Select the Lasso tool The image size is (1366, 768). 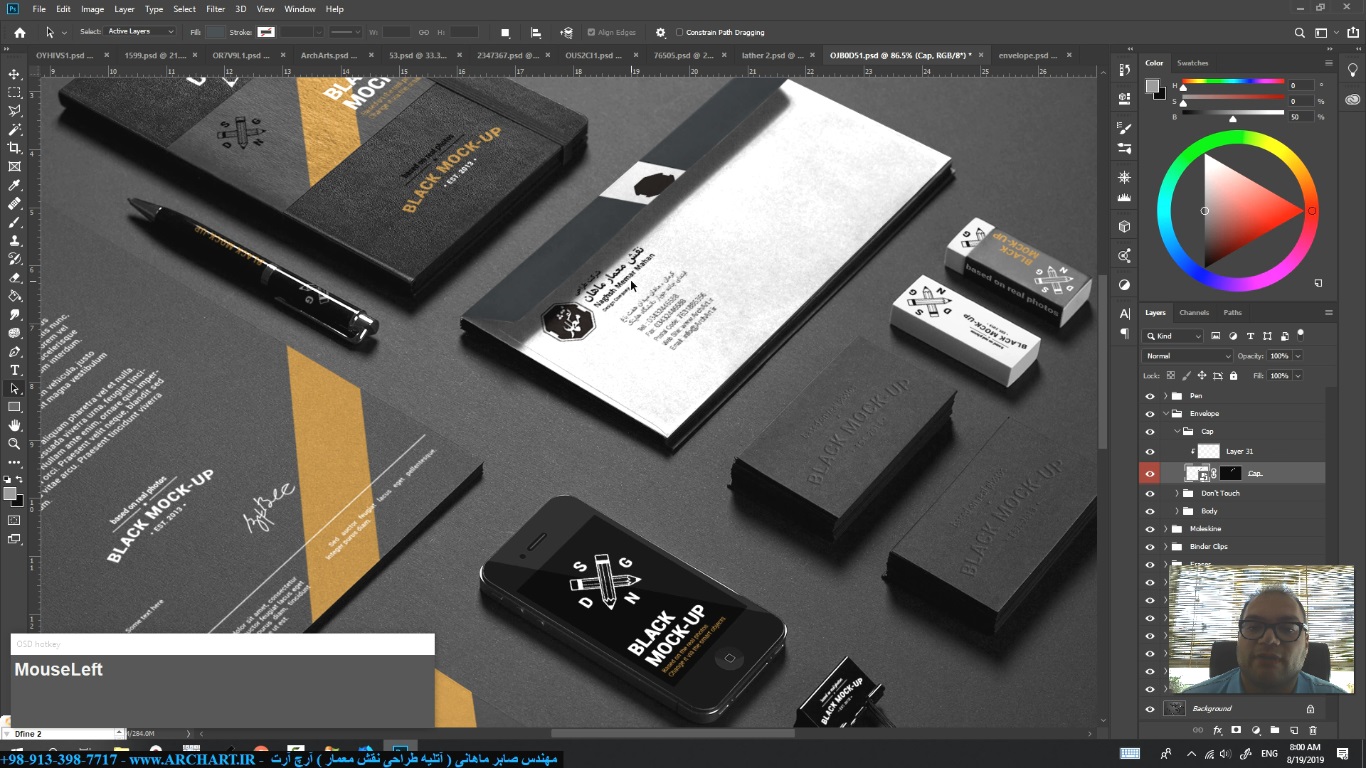point(15,111)
